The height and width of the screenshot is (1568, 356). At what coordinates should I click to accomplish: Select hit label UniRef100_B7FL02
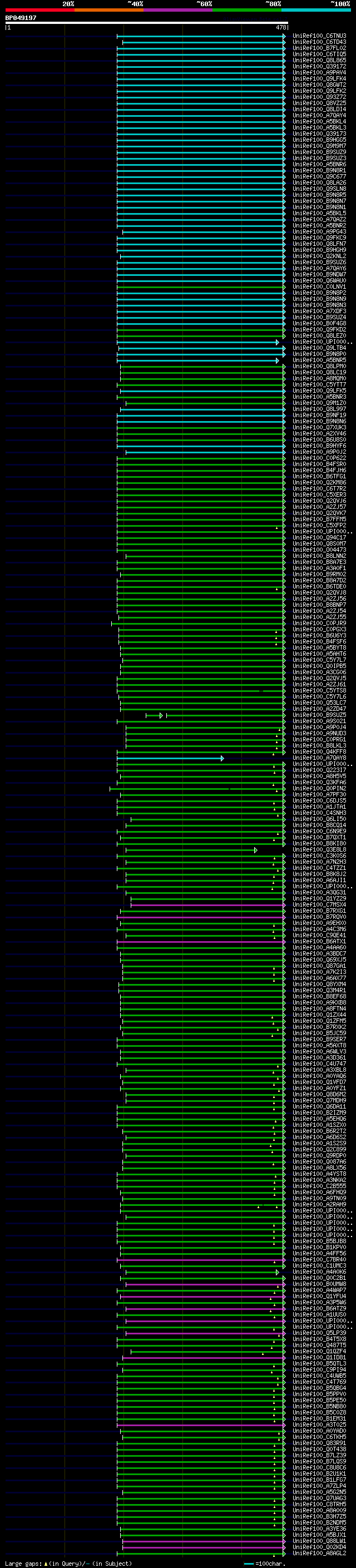pos(319,48)
